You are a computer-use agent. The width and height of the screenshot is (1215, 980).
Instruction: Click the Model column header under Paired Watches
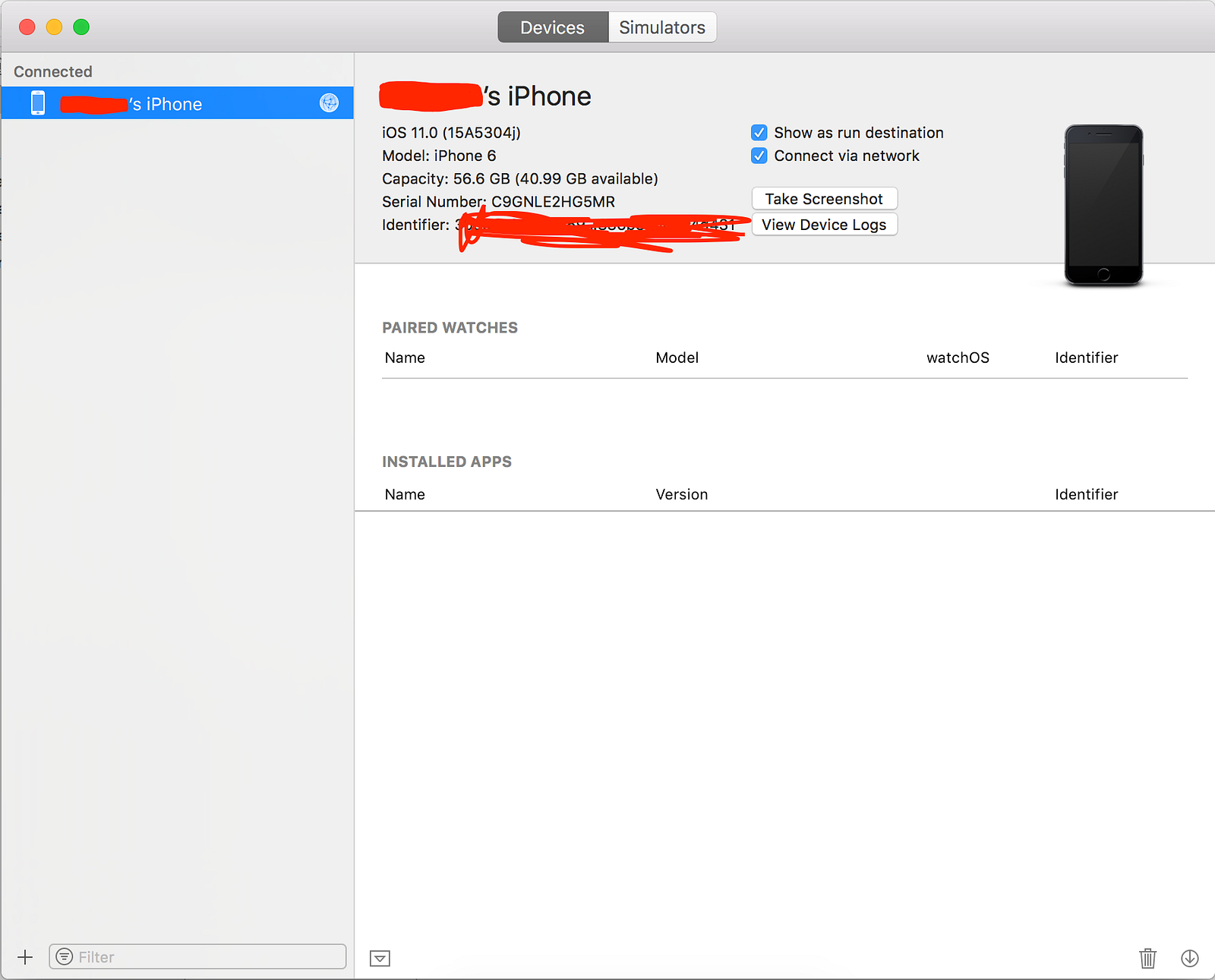[x=677, y=358]
